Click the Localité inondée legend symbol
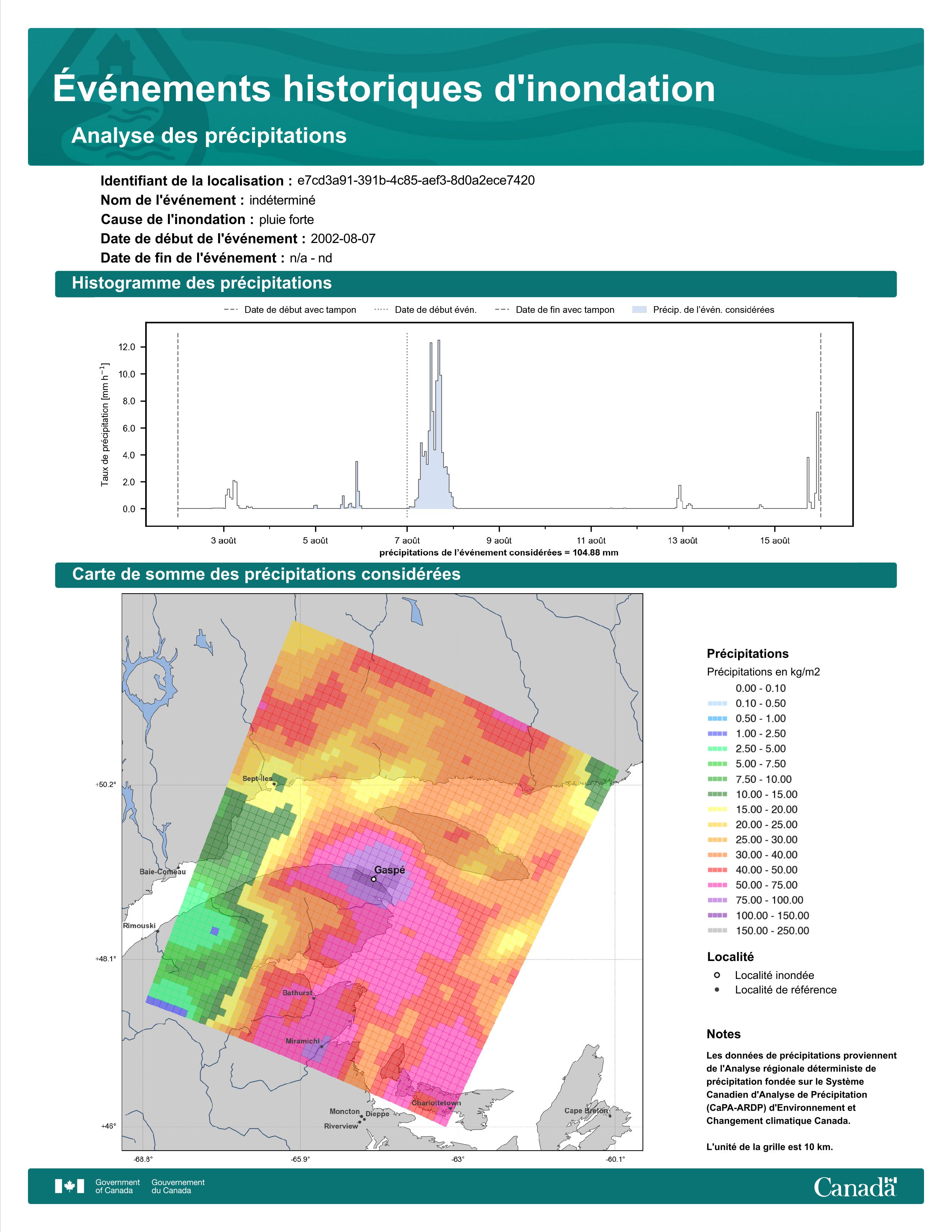The width and height of the screenshot is (952, 1232). [x=717, y=975]
